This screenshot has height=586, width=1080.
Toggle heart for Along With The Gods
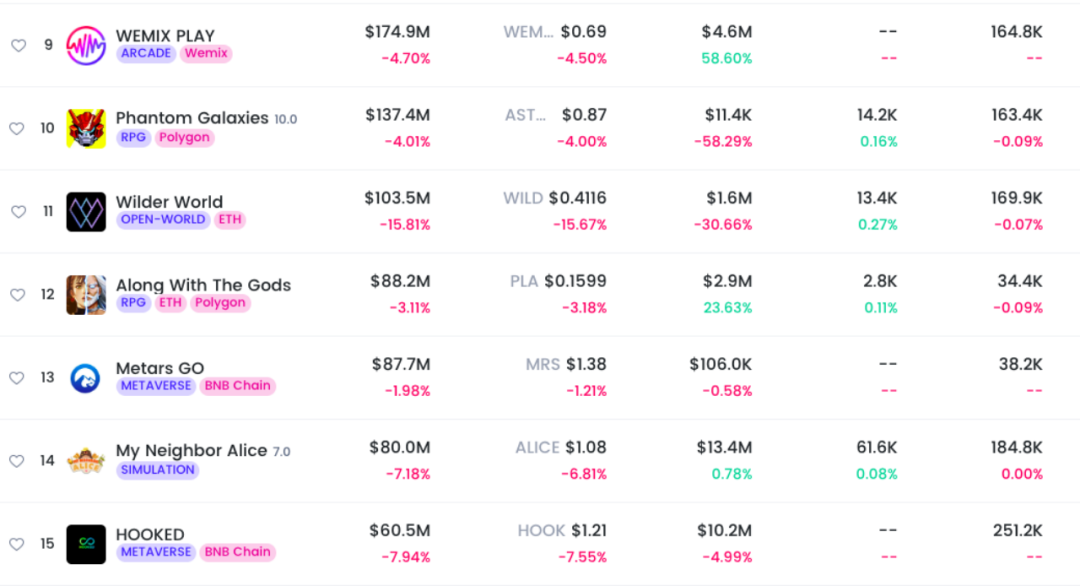point(17,294)
